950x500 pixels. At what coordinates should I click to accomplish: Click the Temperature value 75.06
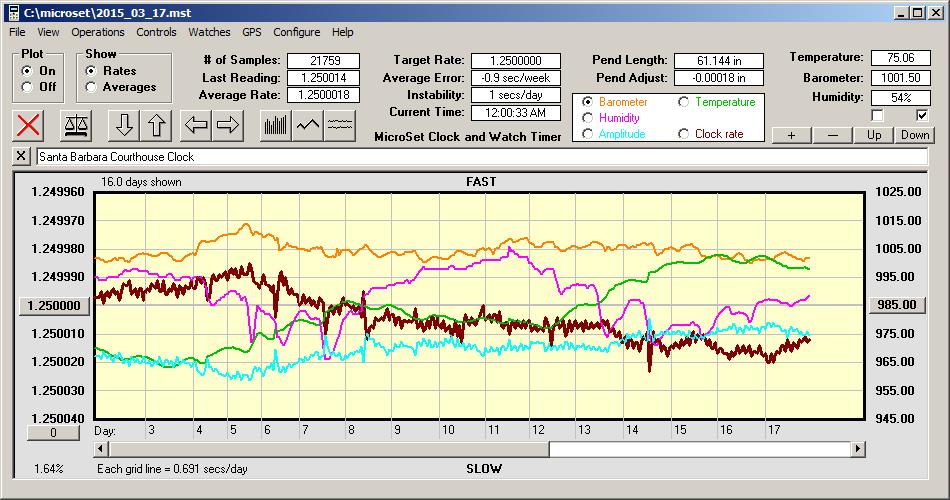click(900, 58)
